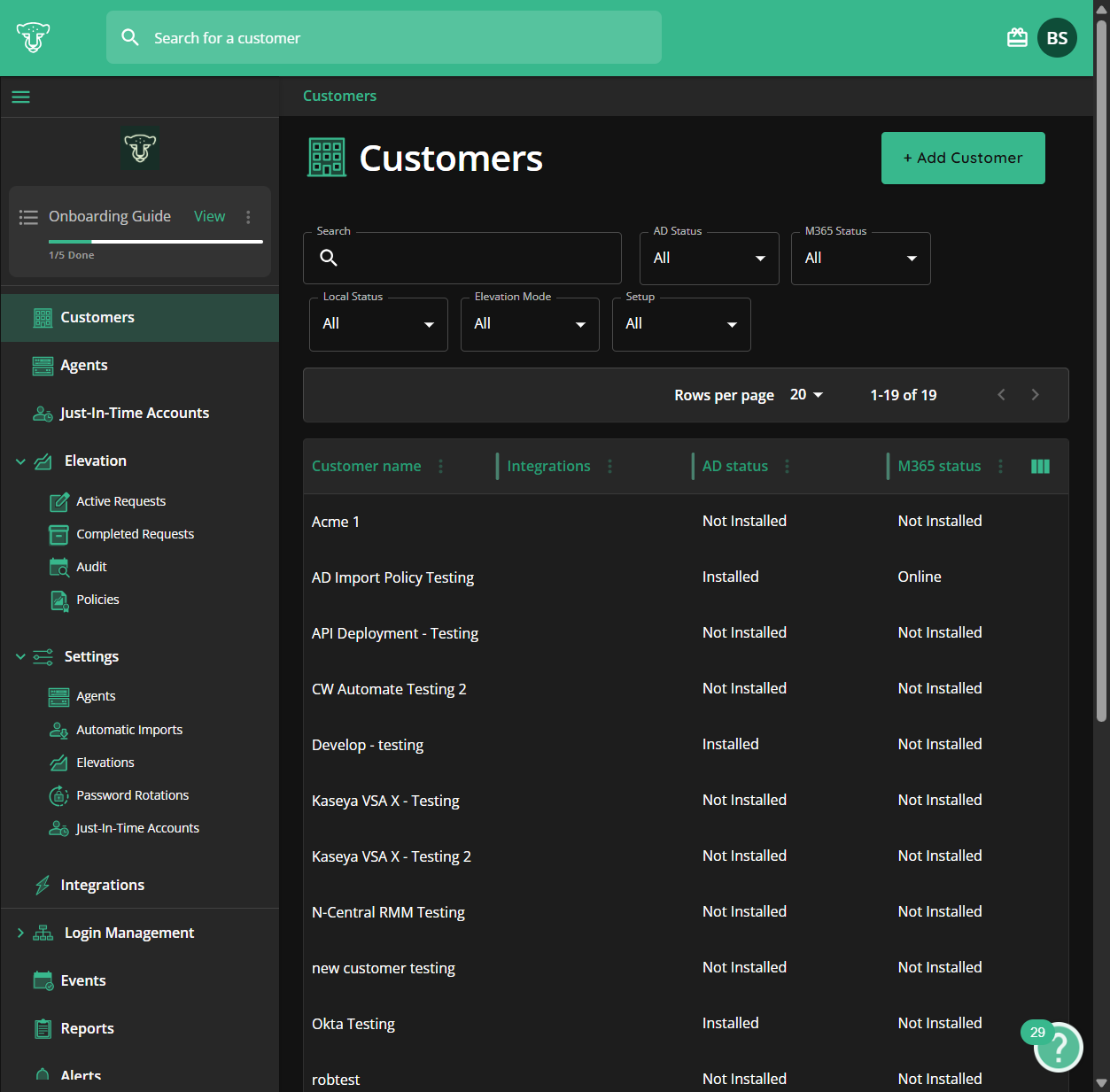Open the Local Status filter dropdown
This screenshot has height=1092, width=1110.
[x=378, y=324]
